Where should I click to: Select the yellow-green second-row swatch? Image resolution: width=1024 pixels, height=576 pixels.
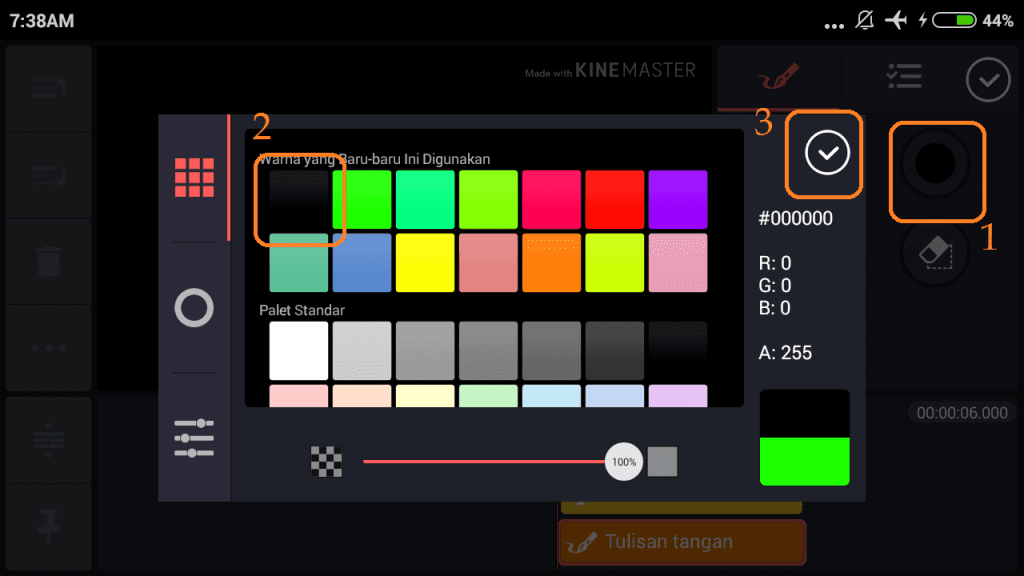pos(615,263)
